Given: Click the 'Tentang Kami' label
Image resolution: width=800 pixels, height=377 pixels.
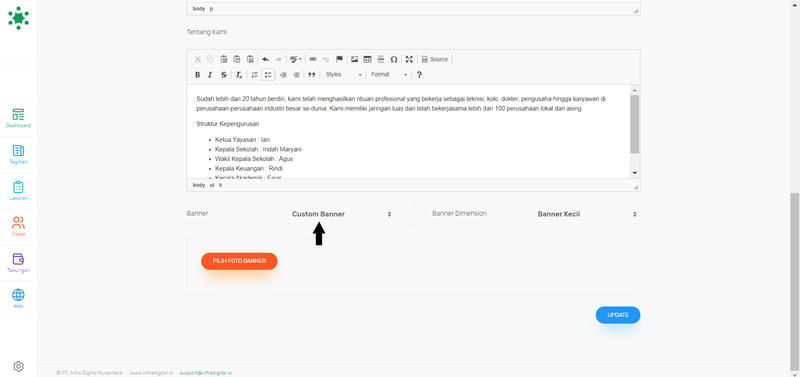Looking at the screenshot, I should (207, 32).
